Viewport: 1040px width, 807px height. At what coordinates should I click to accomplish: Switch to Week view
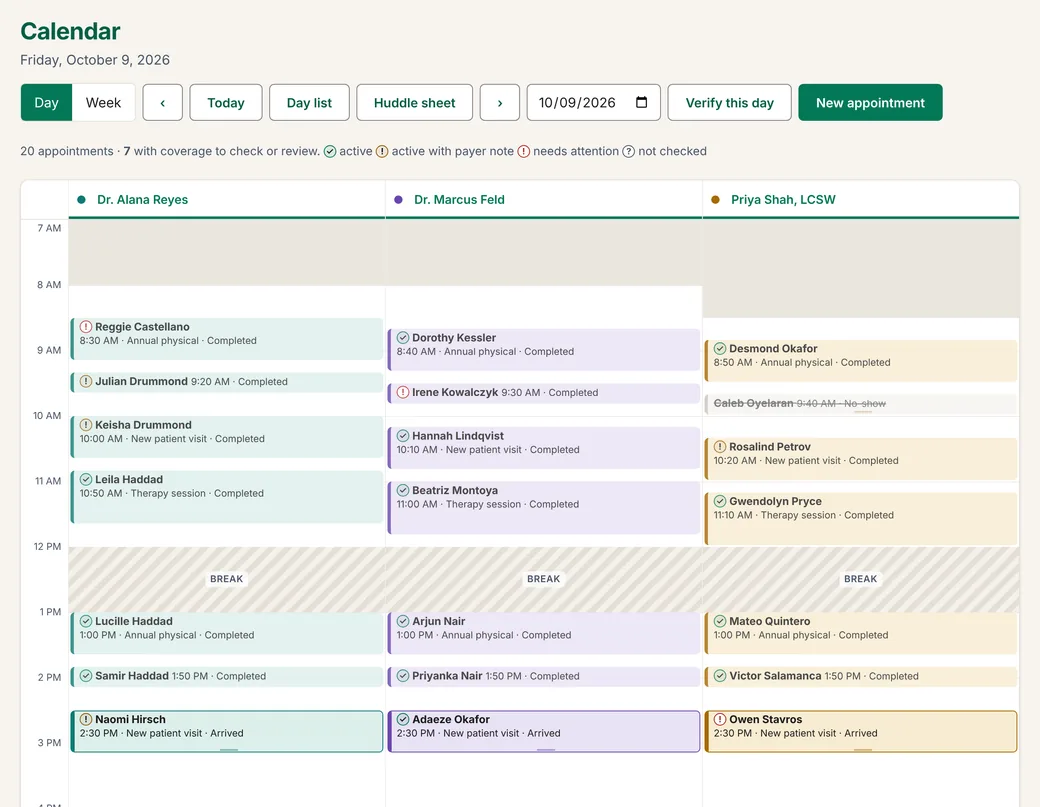[x=103, y=103]
